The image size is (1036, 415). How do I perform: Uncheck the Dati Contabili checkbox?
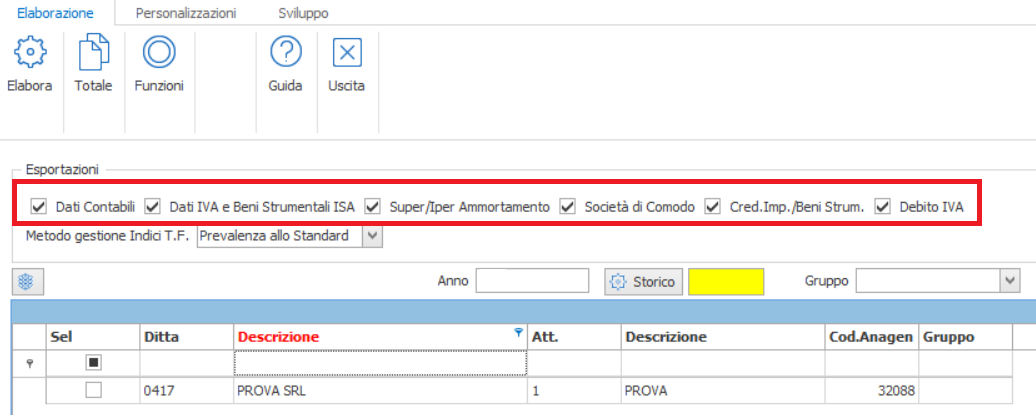tap(39, 207)
